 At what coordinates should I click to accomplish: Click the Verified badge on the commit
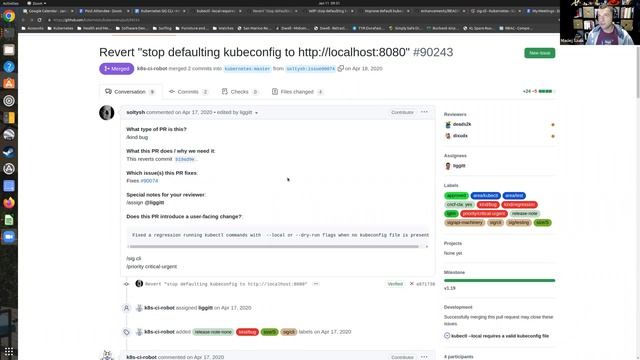[x=395, y=284]
